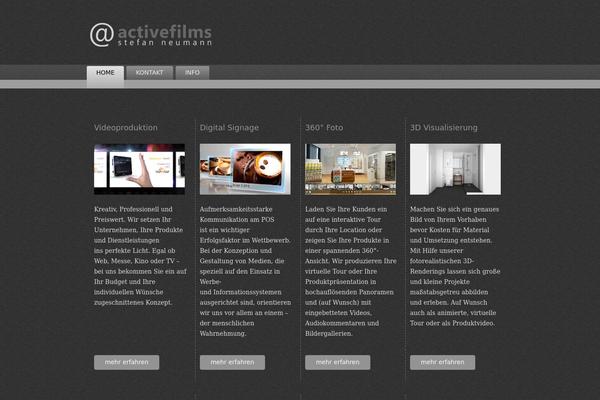
Task: Click mehr erfahren under 3D Visualisierung
Action: tap(443, 362)
